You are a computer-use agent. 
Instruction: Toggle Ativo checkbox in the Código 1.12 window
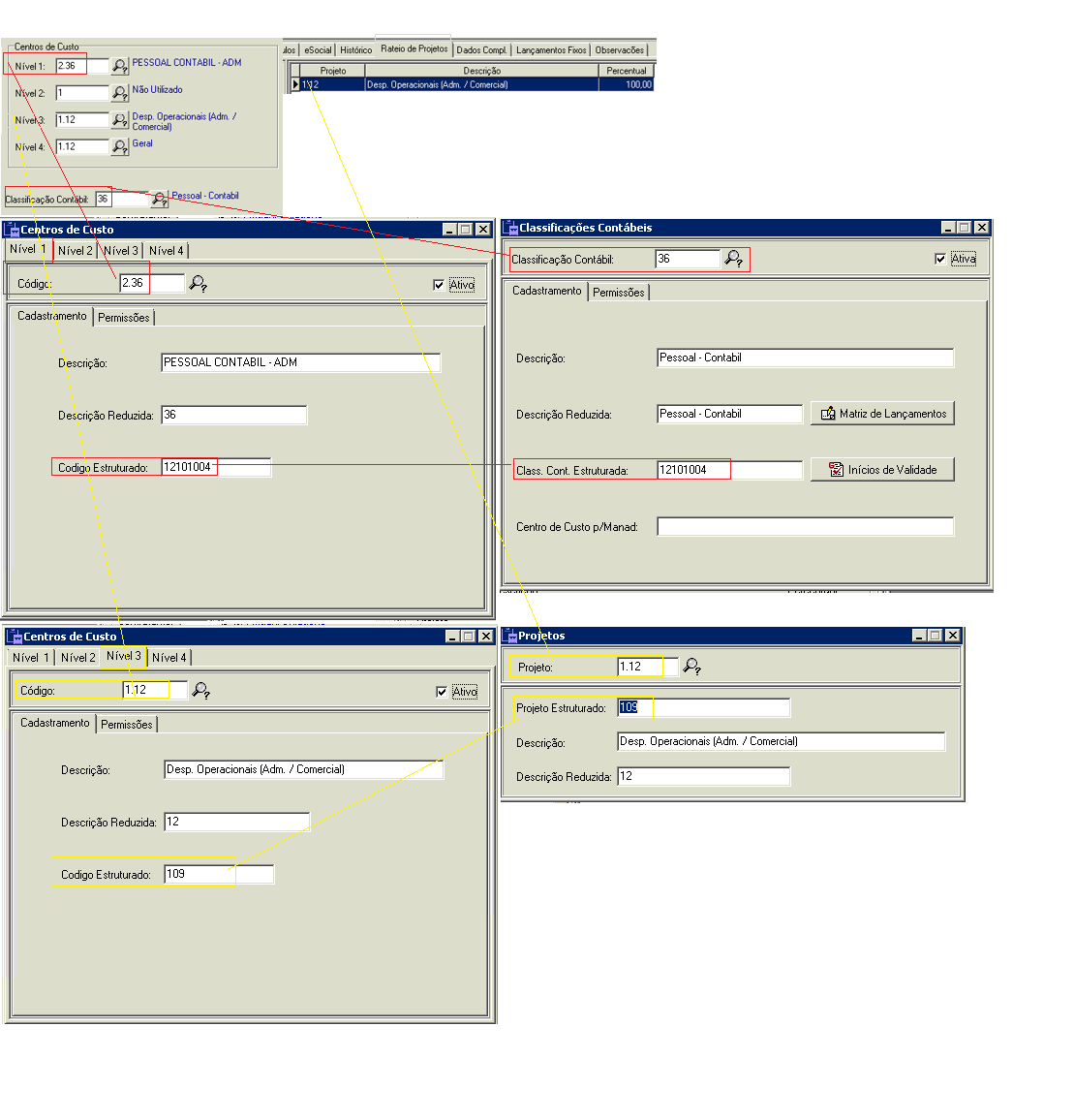442,692
